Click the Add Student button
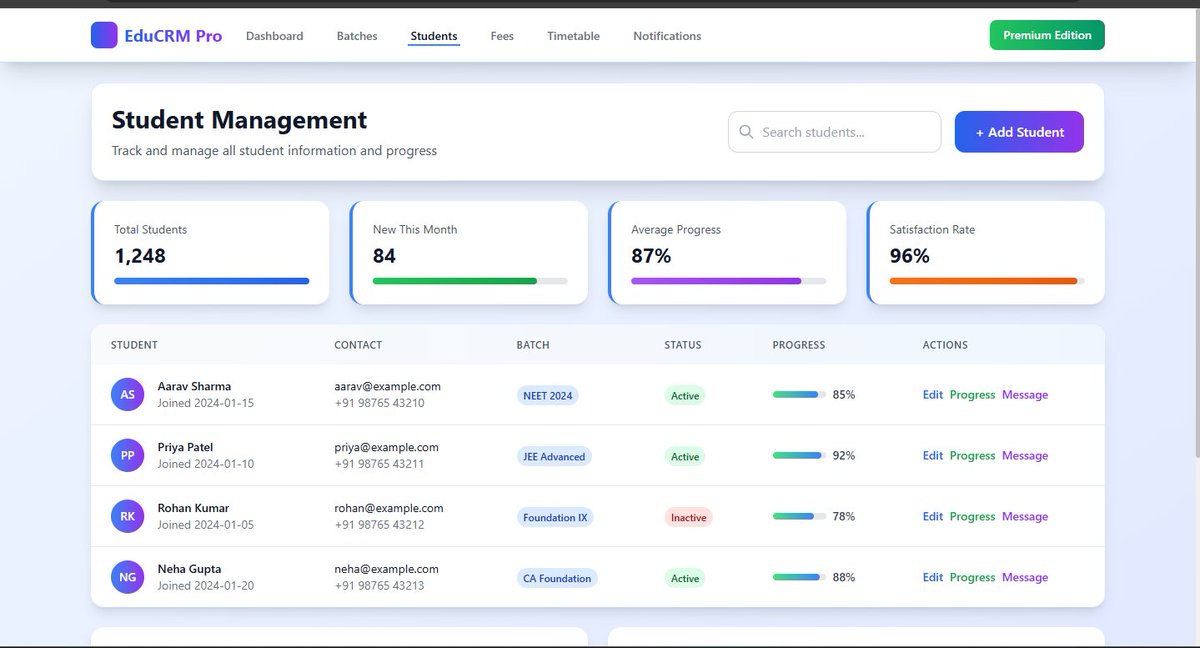1200x648 pixels. point(1019,131)
